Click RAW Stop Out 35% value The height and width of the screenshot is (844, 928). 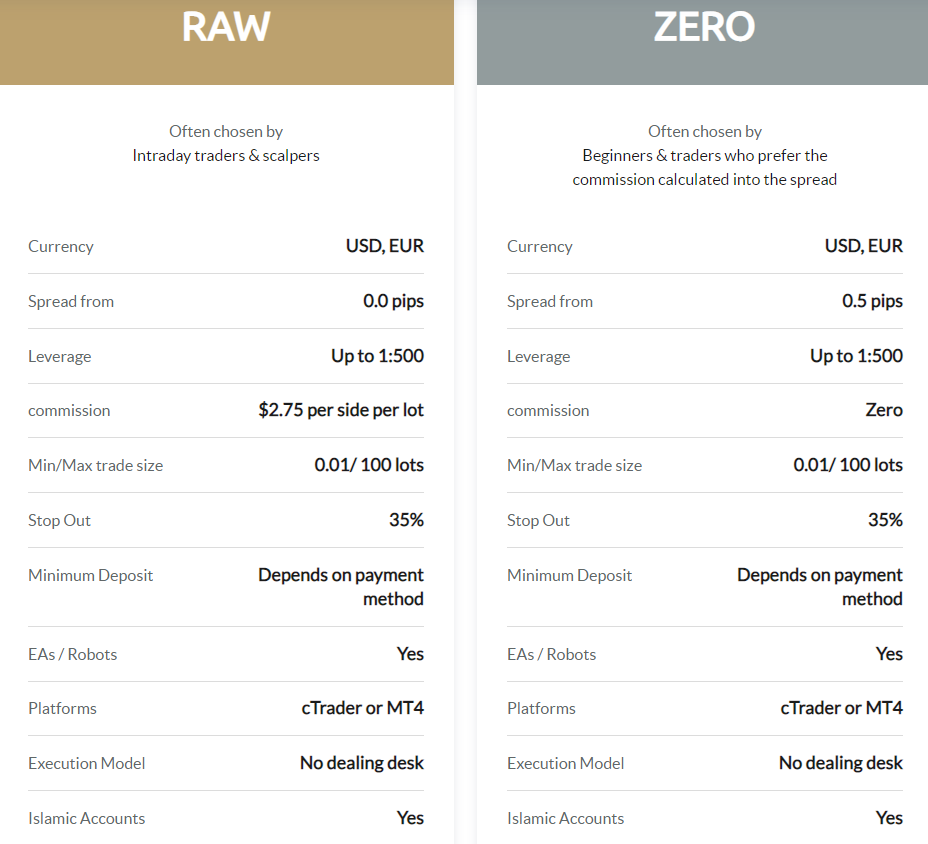[x=407, y=520]
